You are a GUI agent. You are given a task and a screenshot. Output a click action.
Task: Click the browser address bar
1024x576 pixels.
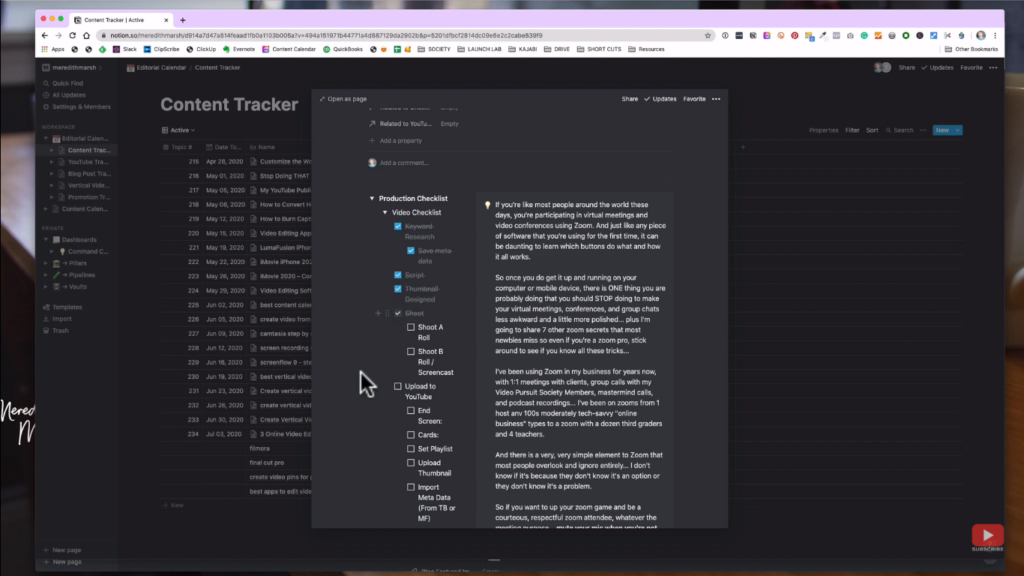[x=405, y=35]
